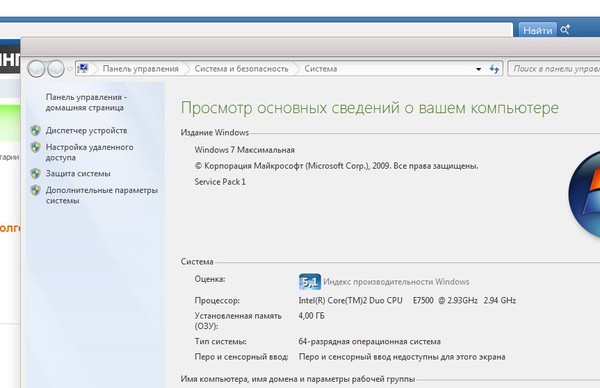The image size is (600, 388).
Task: Open 'Диспетчер устройств' link
Action: (86, 130)
